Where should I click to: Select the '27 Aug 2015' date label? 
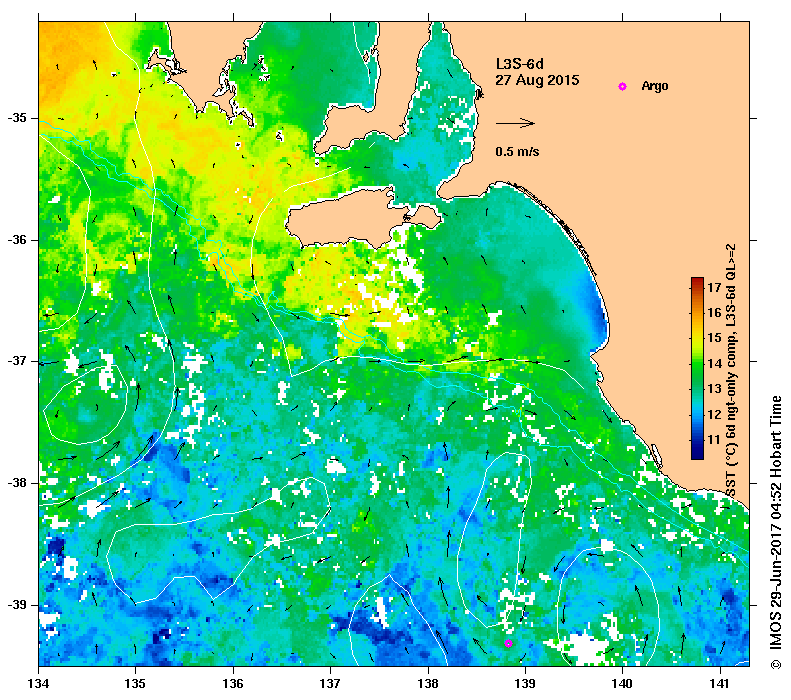[x=537, y=80]
